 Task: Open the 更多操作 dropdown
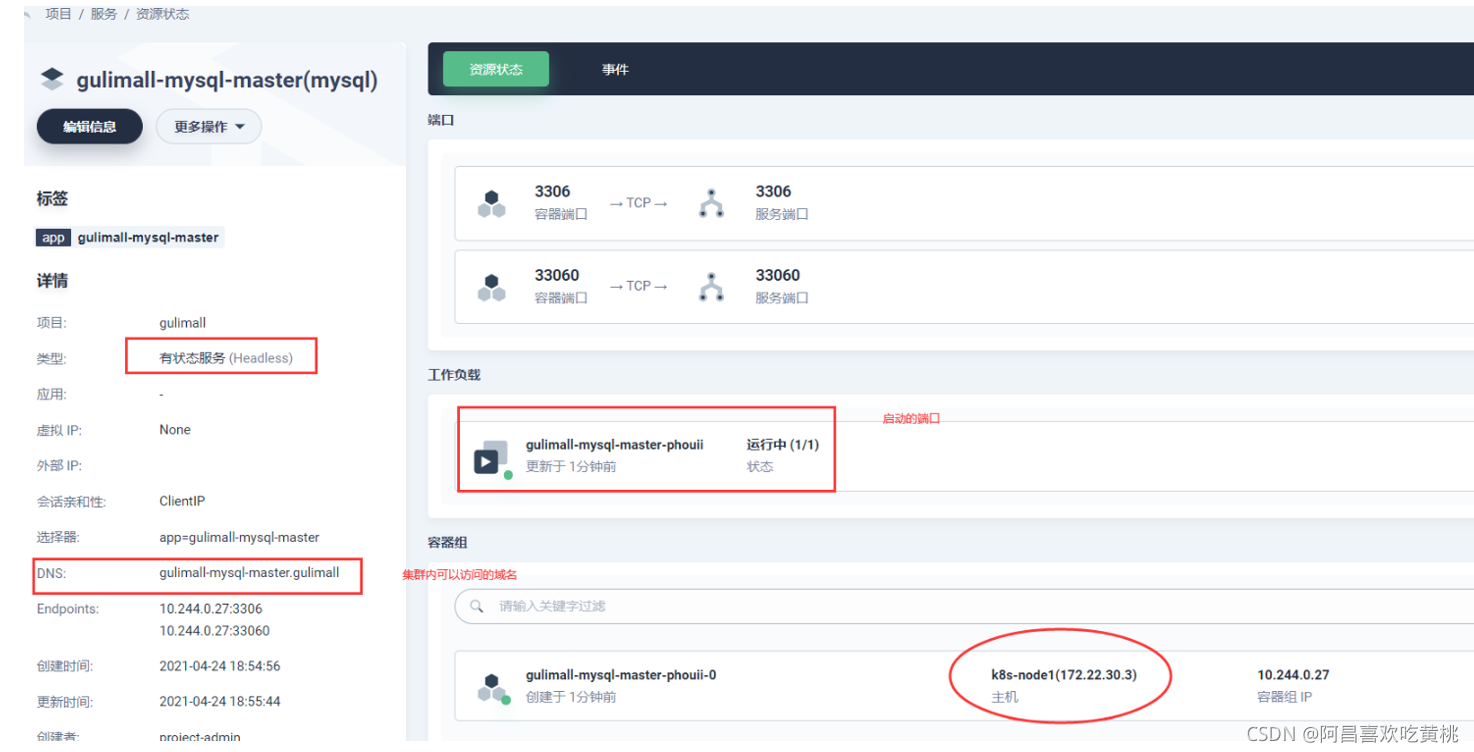coord(209,127)
